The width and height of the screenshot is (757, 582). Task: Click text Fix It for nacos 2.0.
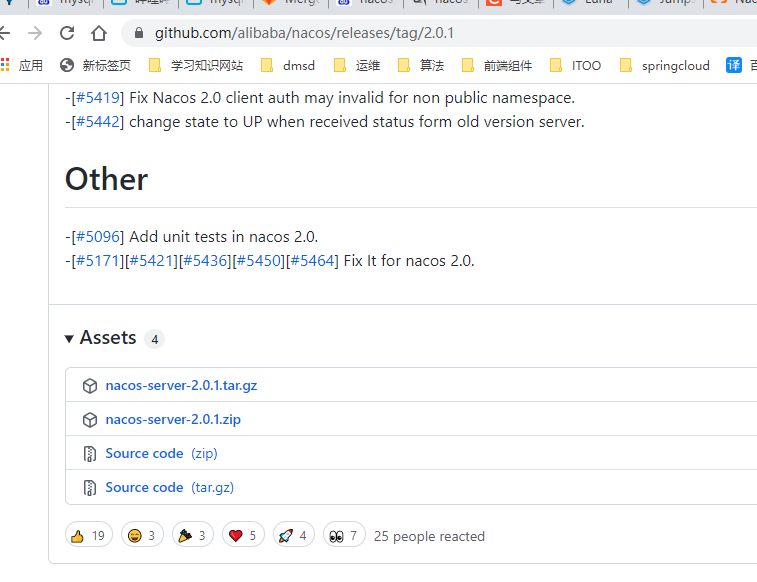click(x=409, y=261)
